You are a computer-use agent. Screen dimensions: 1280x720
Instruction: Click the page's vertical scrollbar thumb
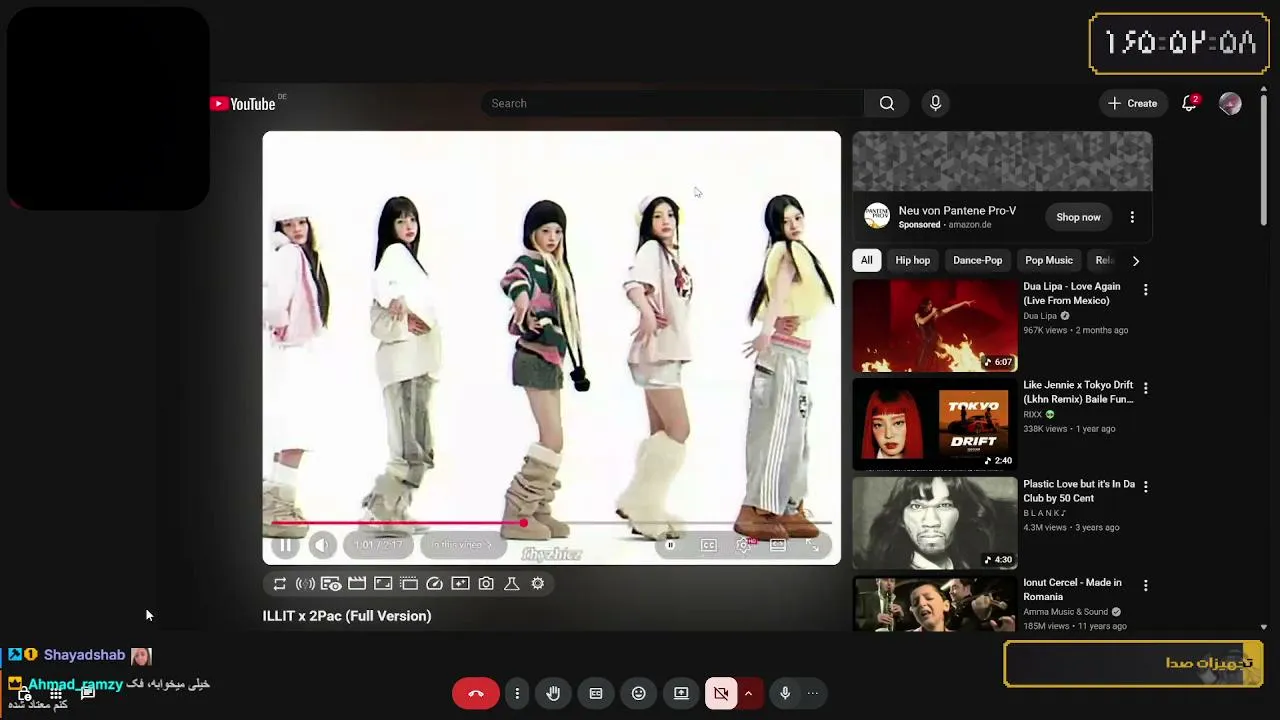click(1264, 160)
